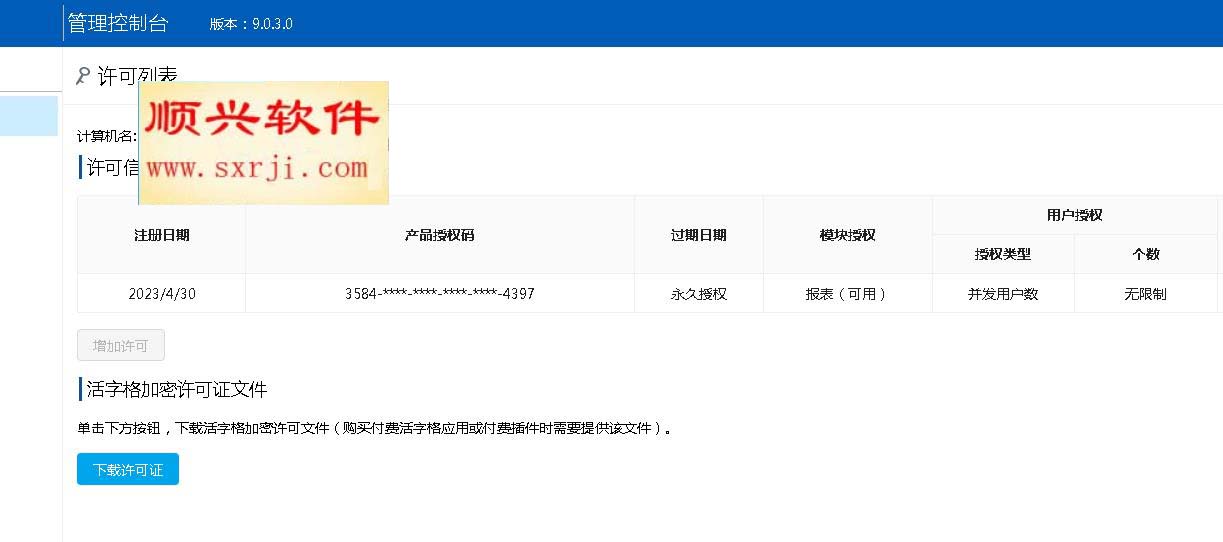Click the 无限制 count cell
The height and width of the screenshot is (542, 1223).
(x=1145, y=294)
